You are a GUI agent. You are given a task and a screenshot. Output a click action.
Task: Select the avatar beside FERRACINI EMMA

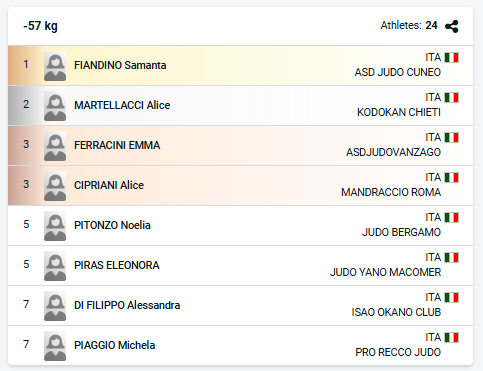55,146
